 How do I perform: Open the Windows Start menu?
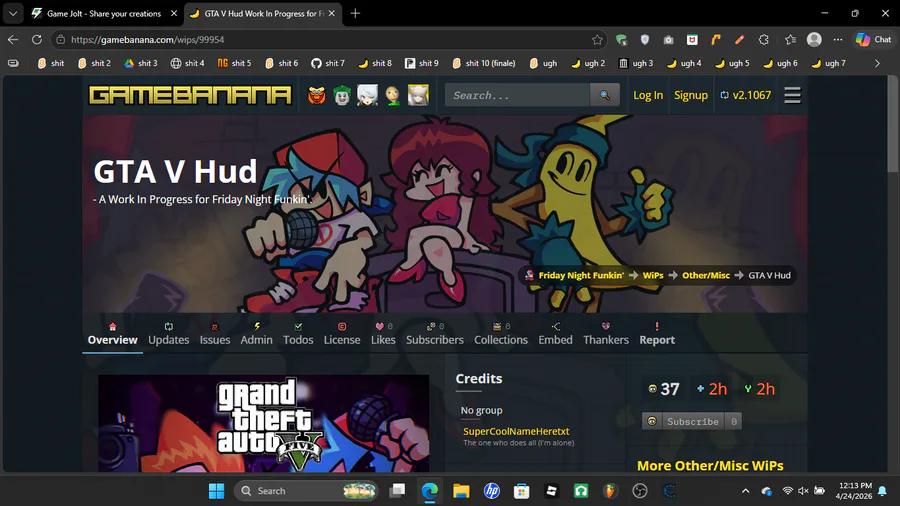click(216, 491)
